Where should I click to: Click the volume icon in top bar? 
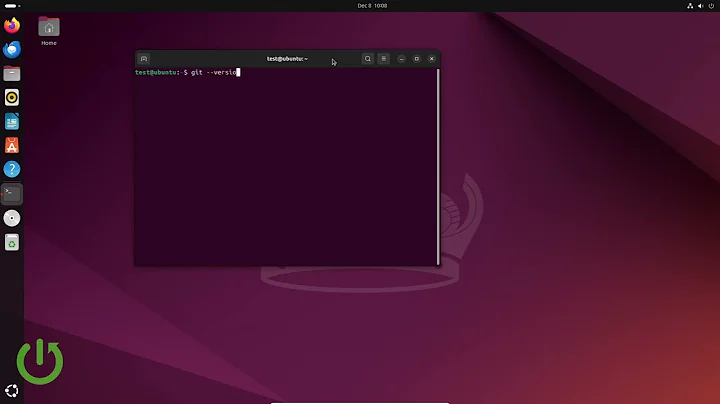(x=701, y=6)
